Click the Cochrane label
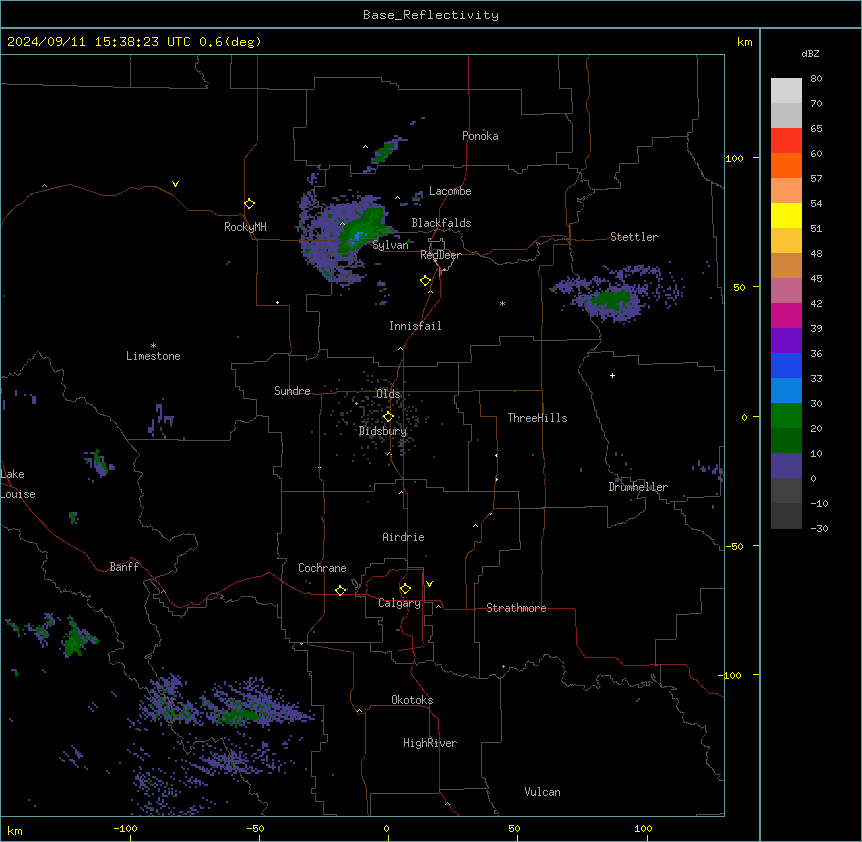The width and height of the screenshot is (862, 842). (x=322, y=568)
